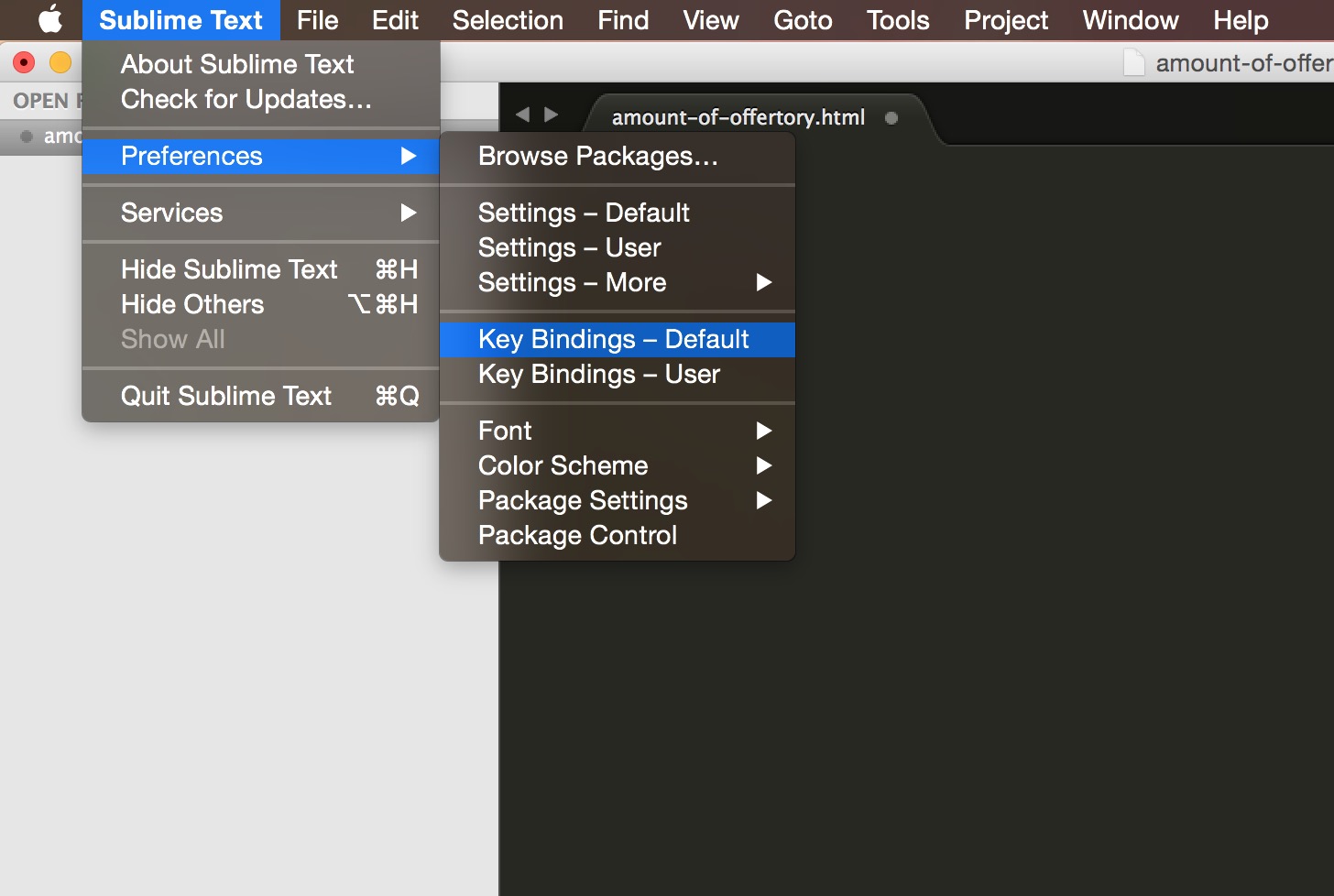Open Key Bindings – Default
1334x896 pixels.
pos(618,339)
